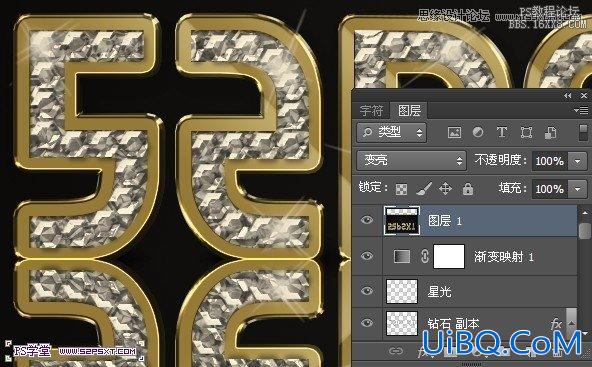
Task: Select the 图层 1 layer name
Action: coord(445,221)
